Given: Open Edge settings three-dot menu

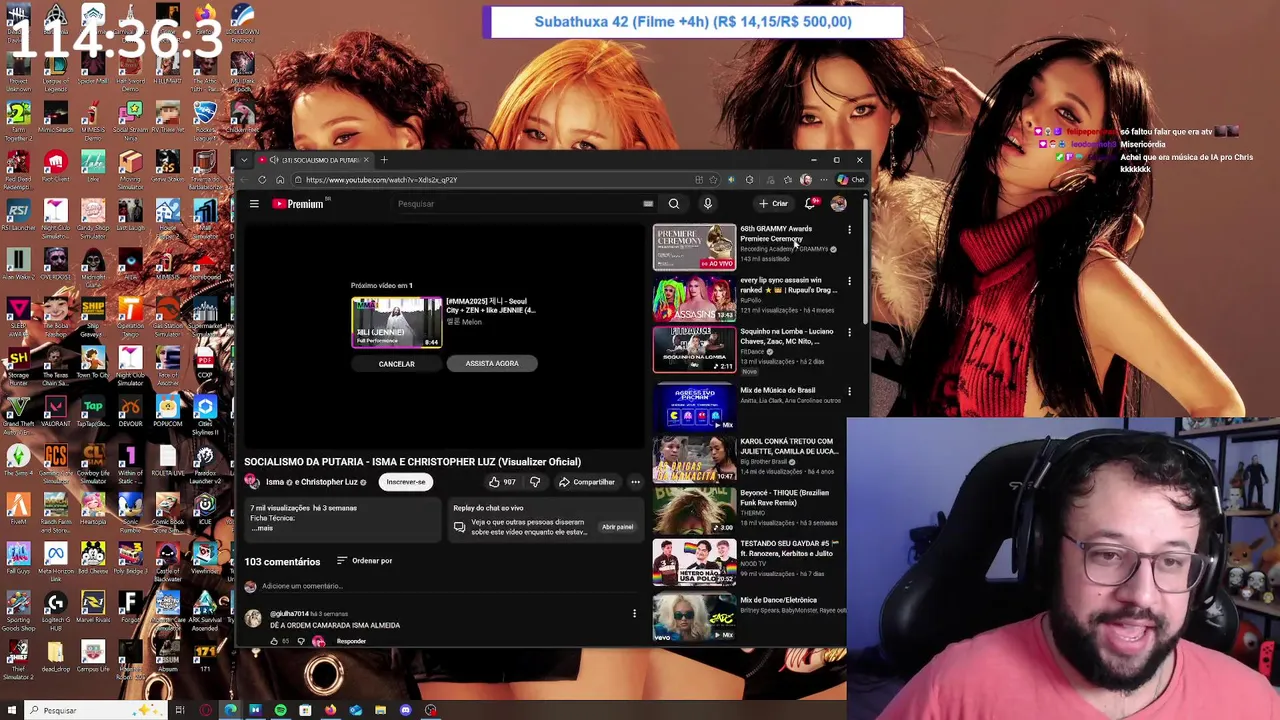Looking at the screenshot, I should click(x=823, y=180).
